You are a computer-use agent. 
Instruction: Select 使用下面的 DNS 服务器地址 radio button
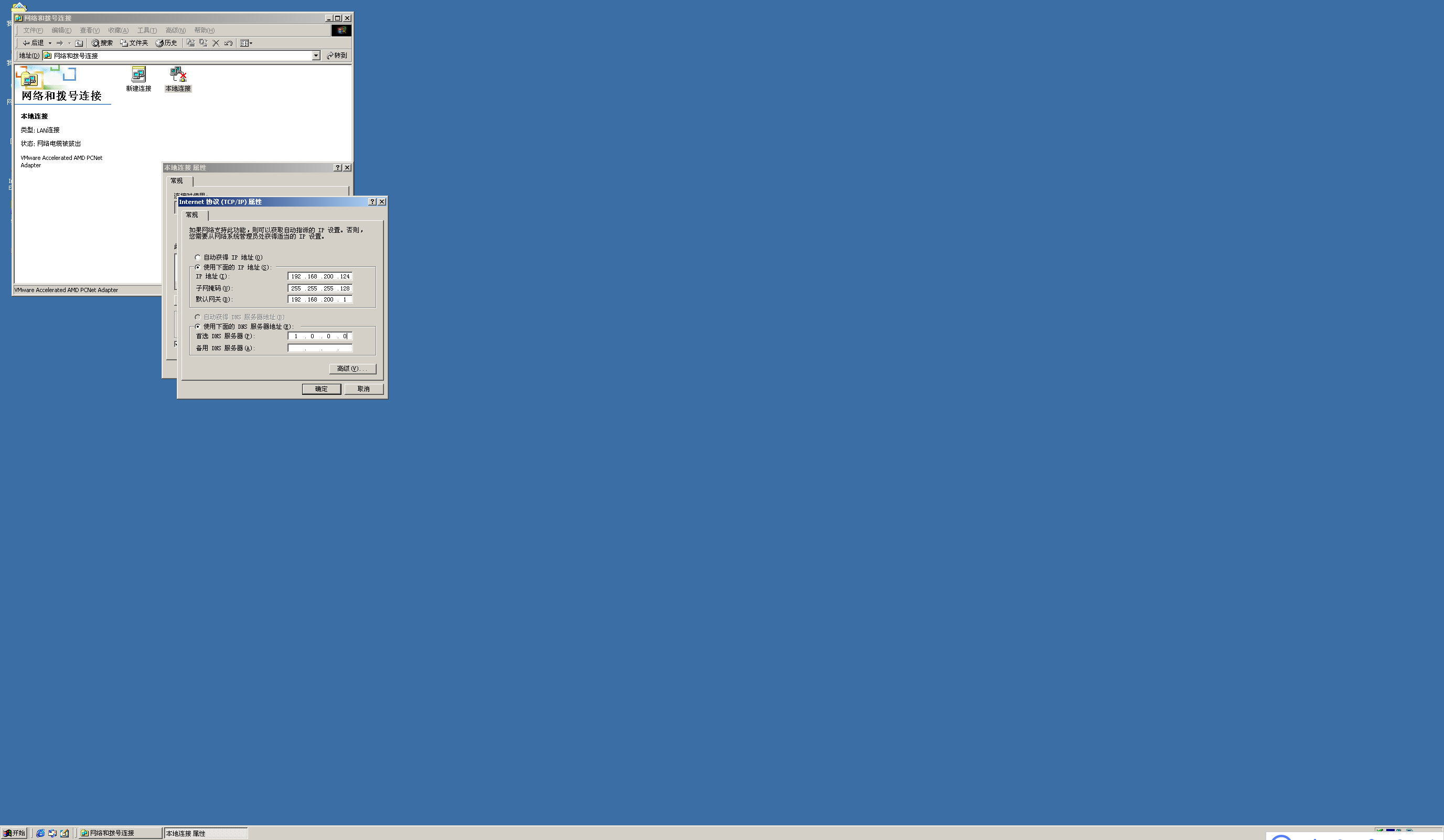(198, 326)
